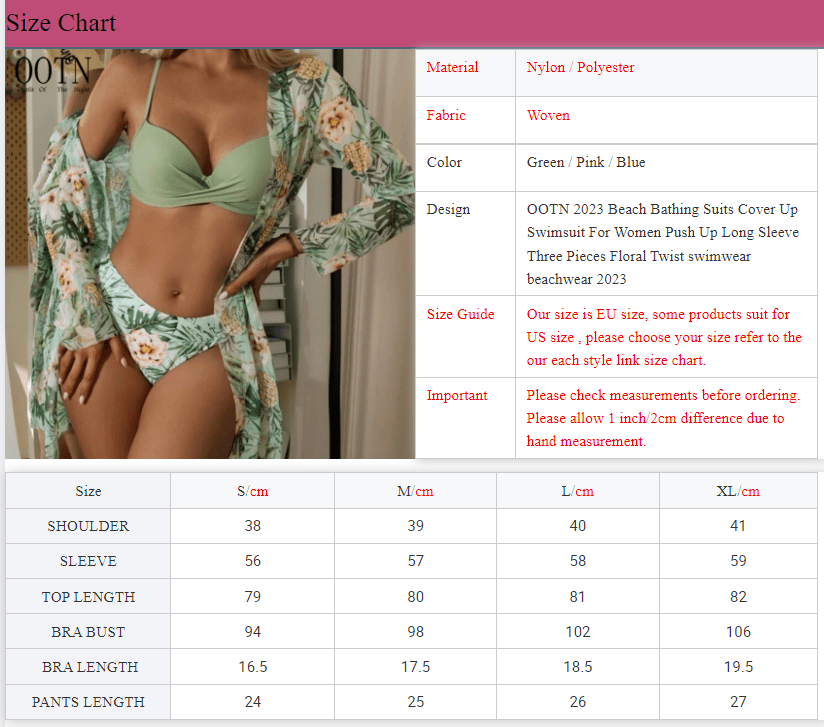Click the Material row label

point(452,68)
